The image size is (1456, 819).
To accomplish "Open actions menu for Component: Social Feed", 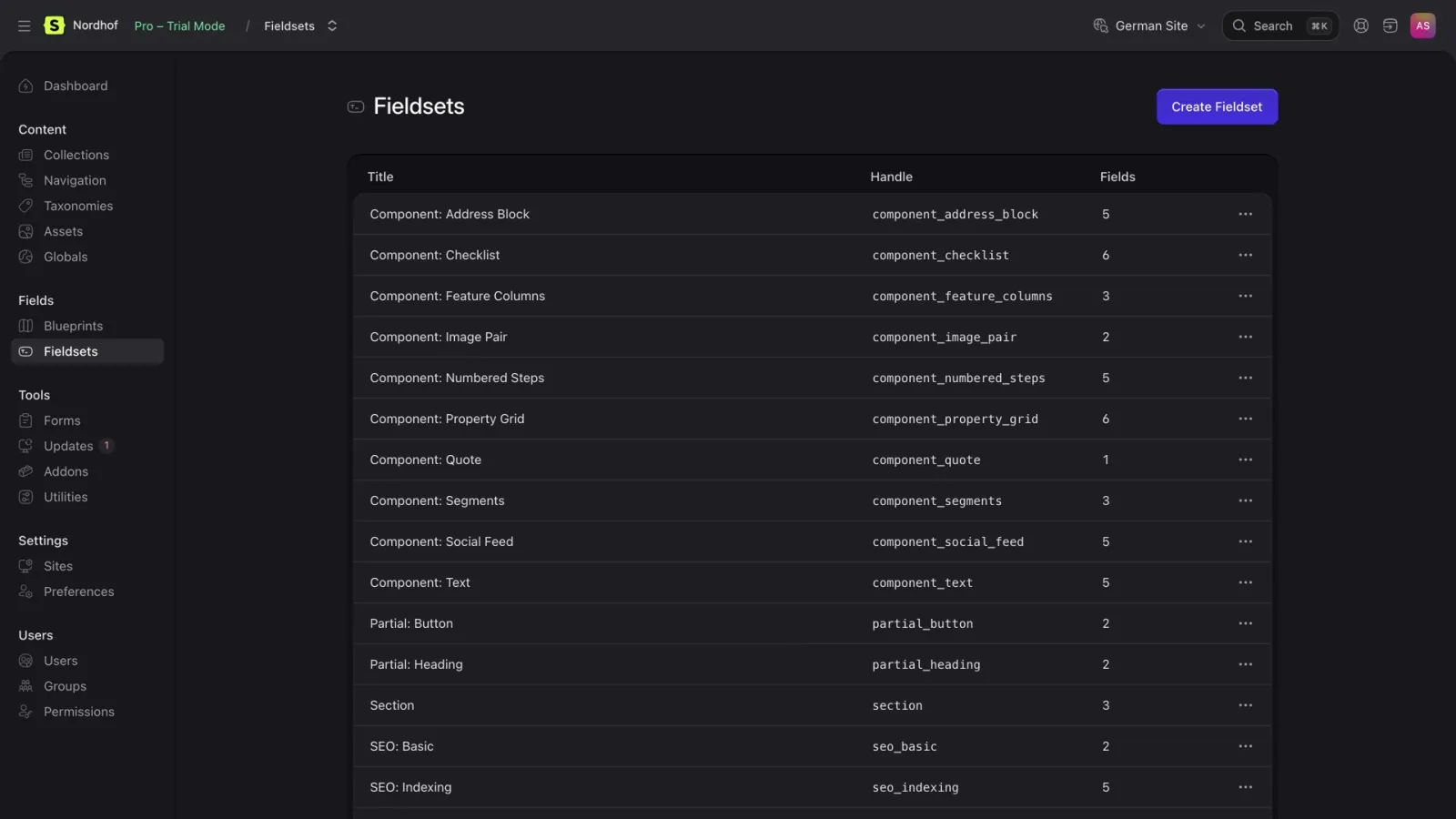I will tap(1245, 541).
